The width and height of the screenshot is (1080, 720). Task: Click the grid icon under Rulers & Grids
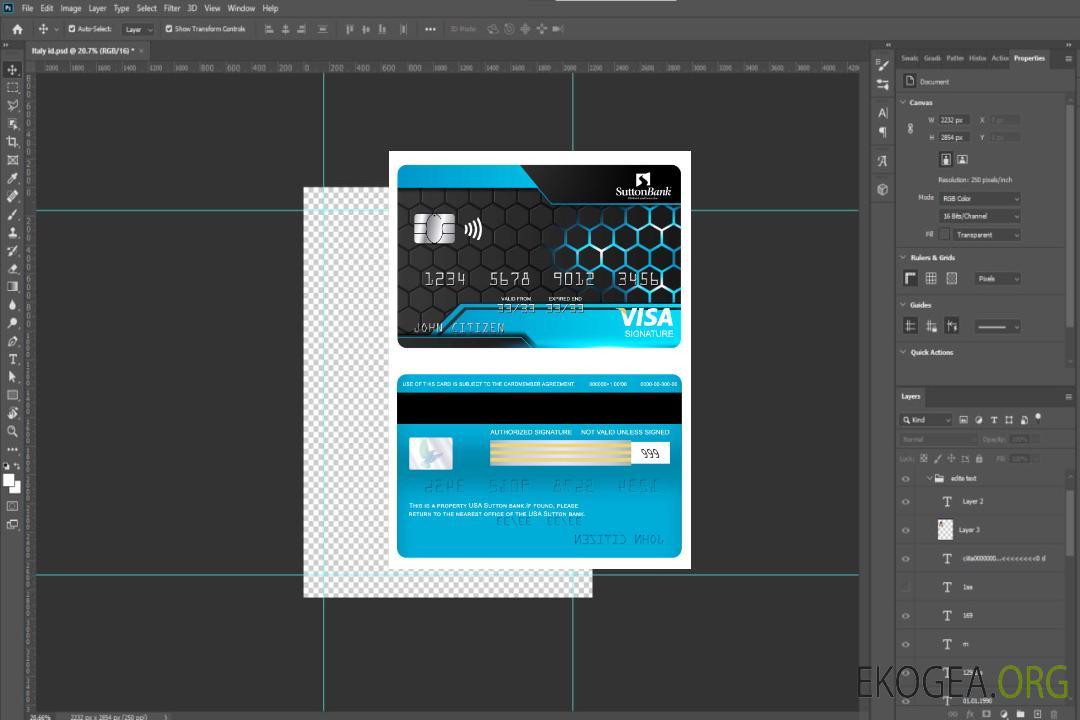[931, 279]
